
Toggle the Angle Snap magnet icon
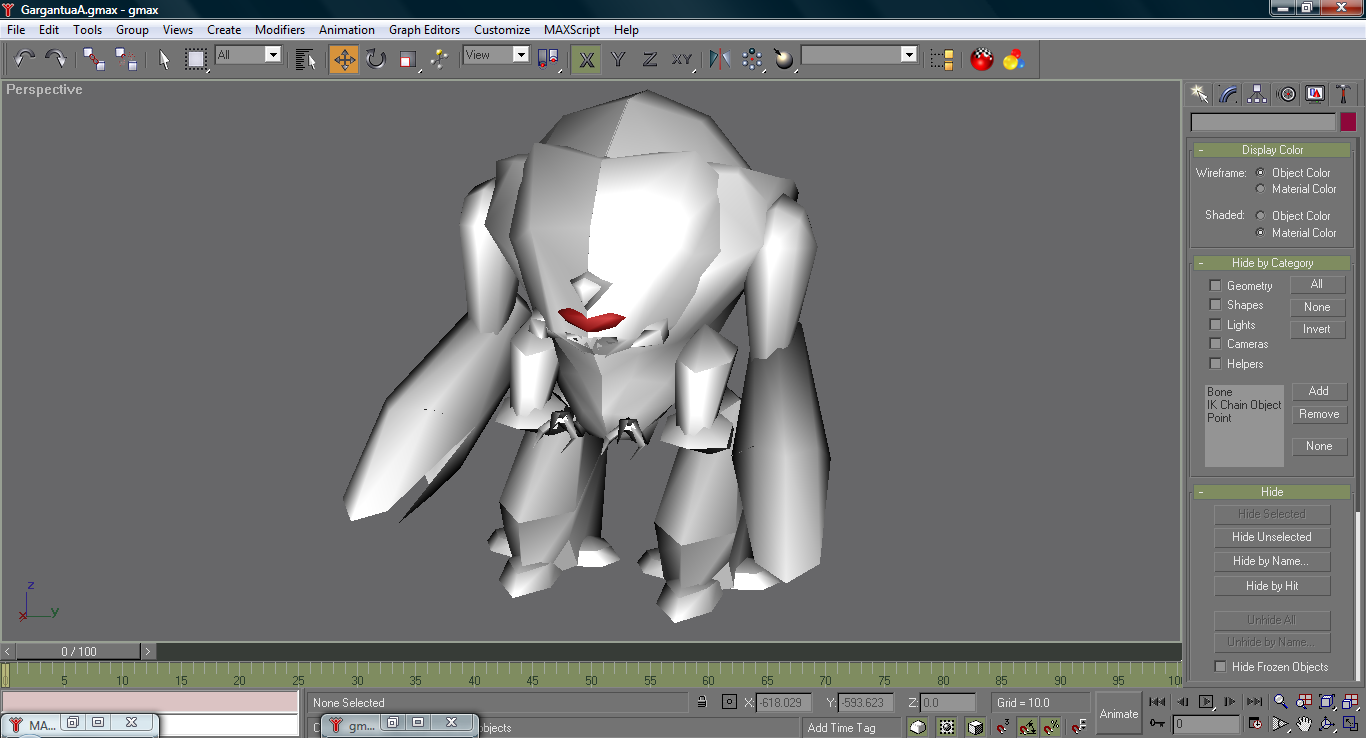pyautogui.click(x=1027, y=727)
